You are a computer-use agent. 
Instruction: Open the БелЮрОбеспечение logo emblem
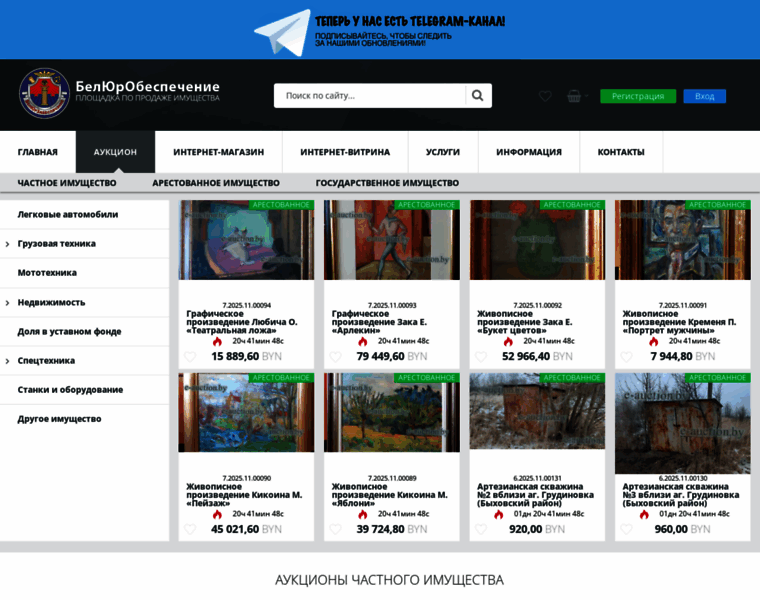pyautogui.click(x=44, y=93)
